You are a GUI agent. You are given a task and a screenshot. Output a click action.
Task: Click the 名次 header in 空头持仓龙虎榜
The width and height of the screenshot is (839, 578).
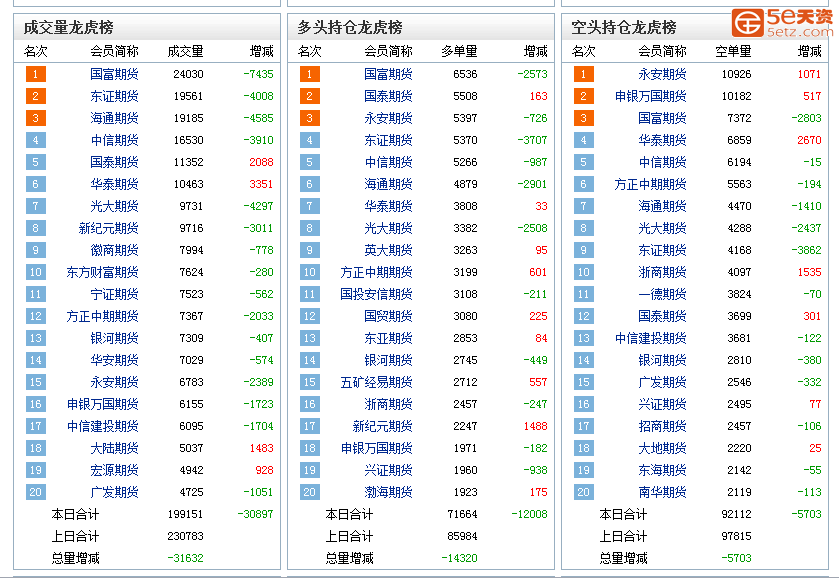pos(583,51)
